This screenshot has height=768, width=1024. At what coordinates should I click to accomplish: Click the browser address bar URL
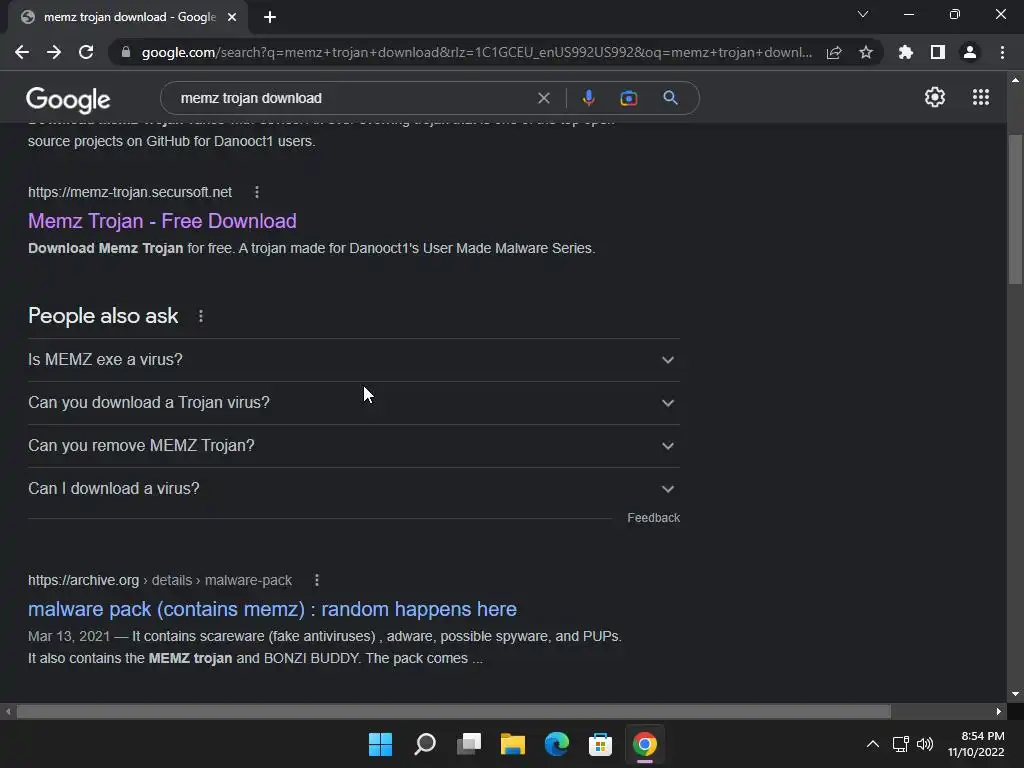click(x=477, y=52)
